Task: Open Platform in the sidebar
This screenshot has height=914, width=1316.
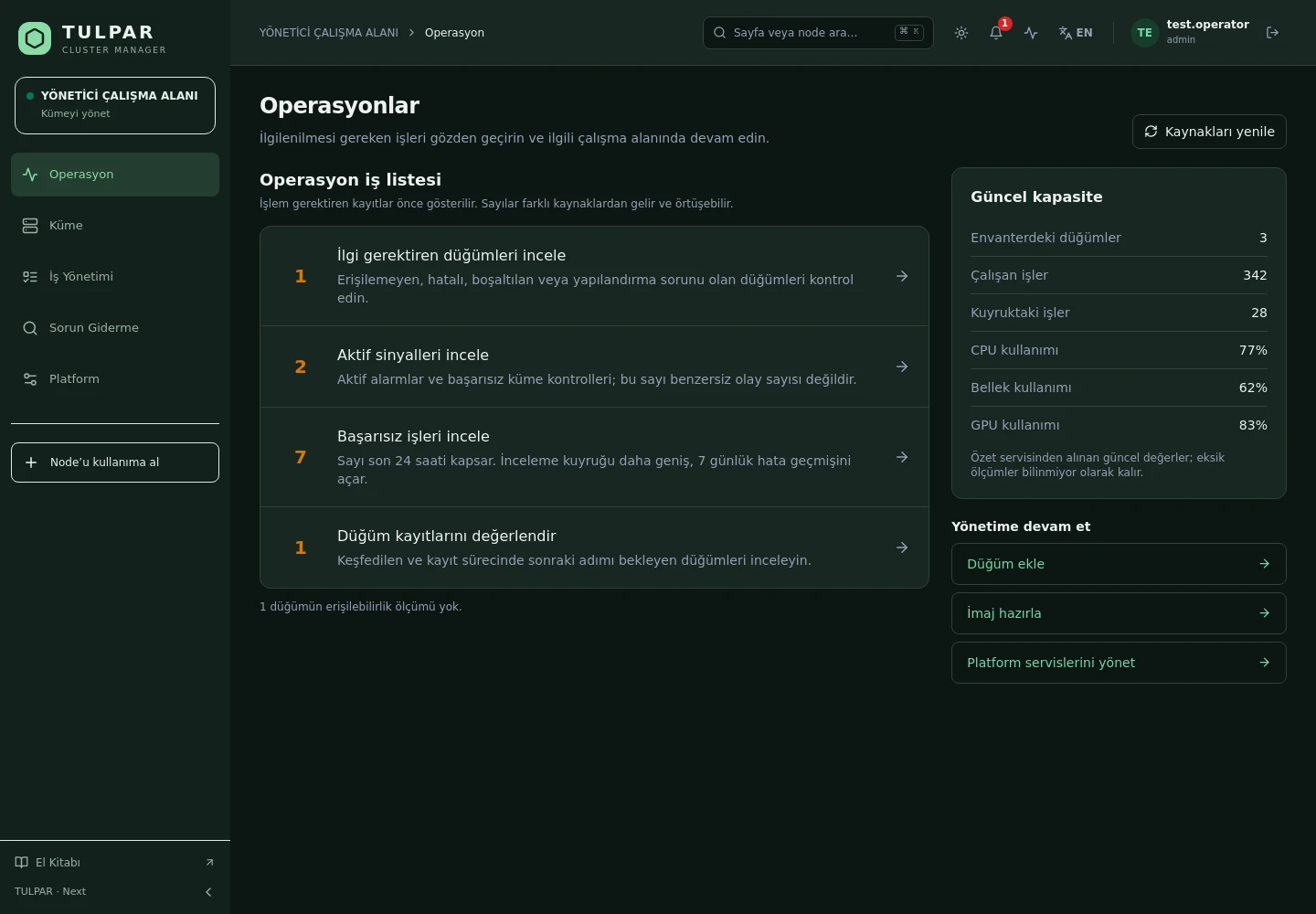Action: 115,379
